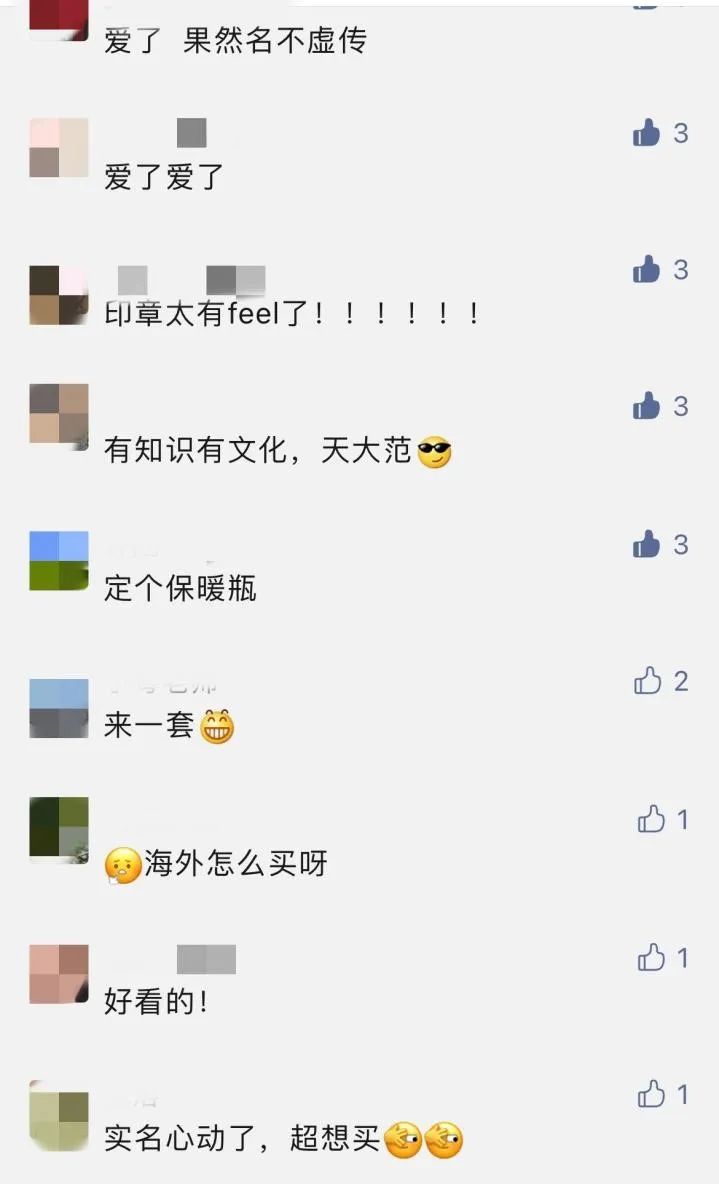The height and width of the screenshot is (1184, 719).
Task: Like the "实名心动了，超想买" comment
Action: [651, 1093]
